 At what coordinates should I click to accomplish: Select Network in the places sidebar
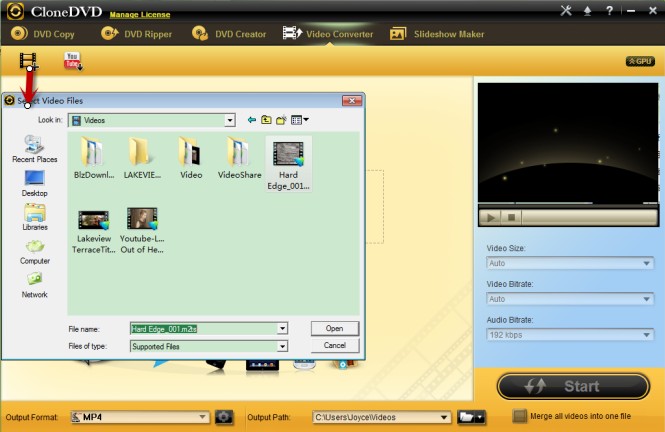point(34,286)
